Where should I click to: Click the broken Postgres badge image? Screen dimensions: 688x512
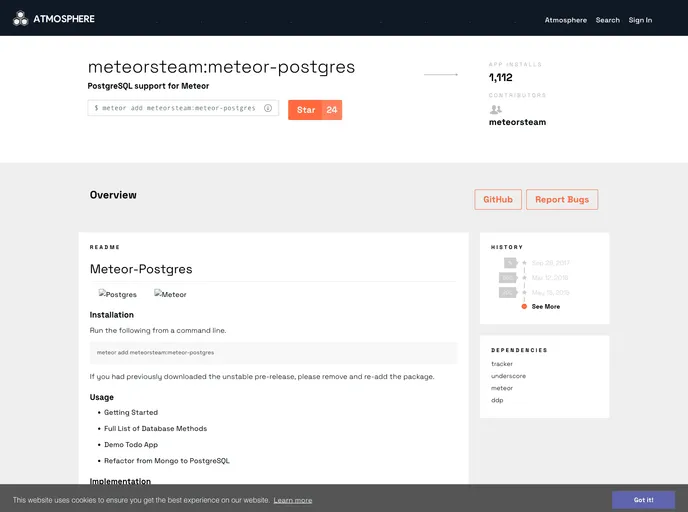coord(118,294)
